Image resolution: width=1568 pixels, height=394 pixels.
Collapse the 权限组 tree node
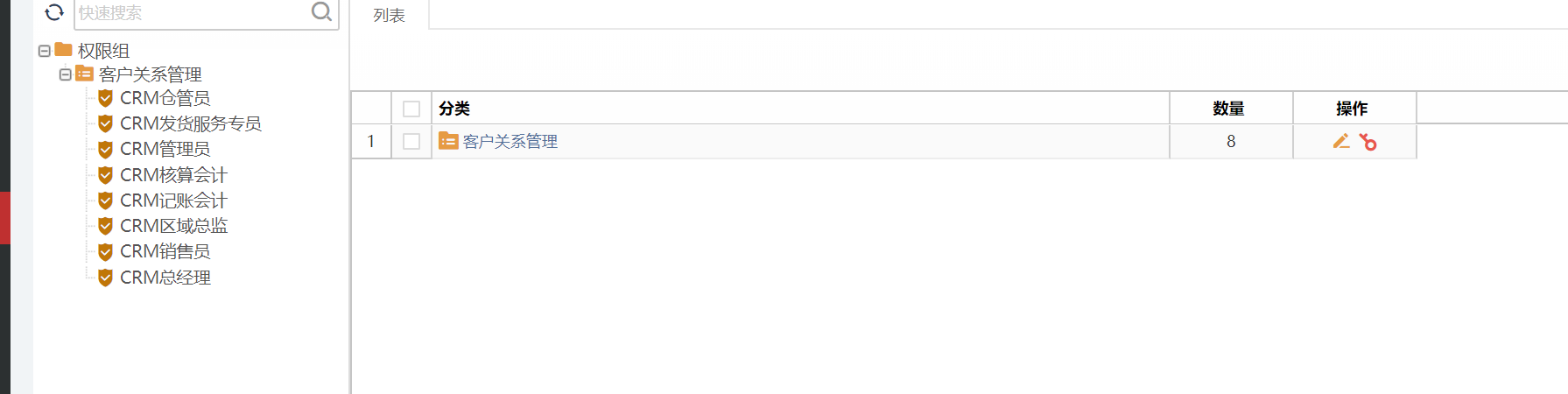45,51
